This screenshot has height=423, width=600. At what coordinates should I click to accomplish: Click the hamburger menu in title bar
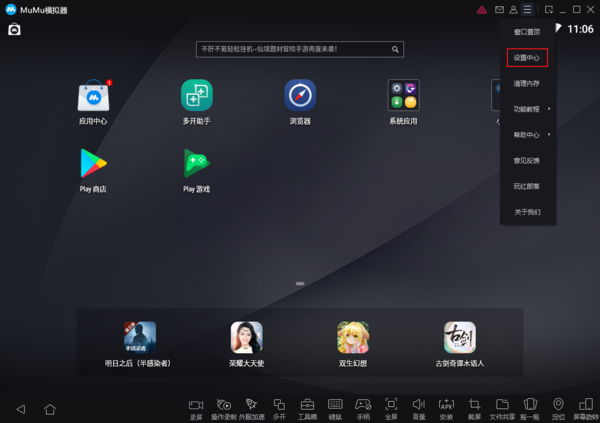click(x=527, y=9)
